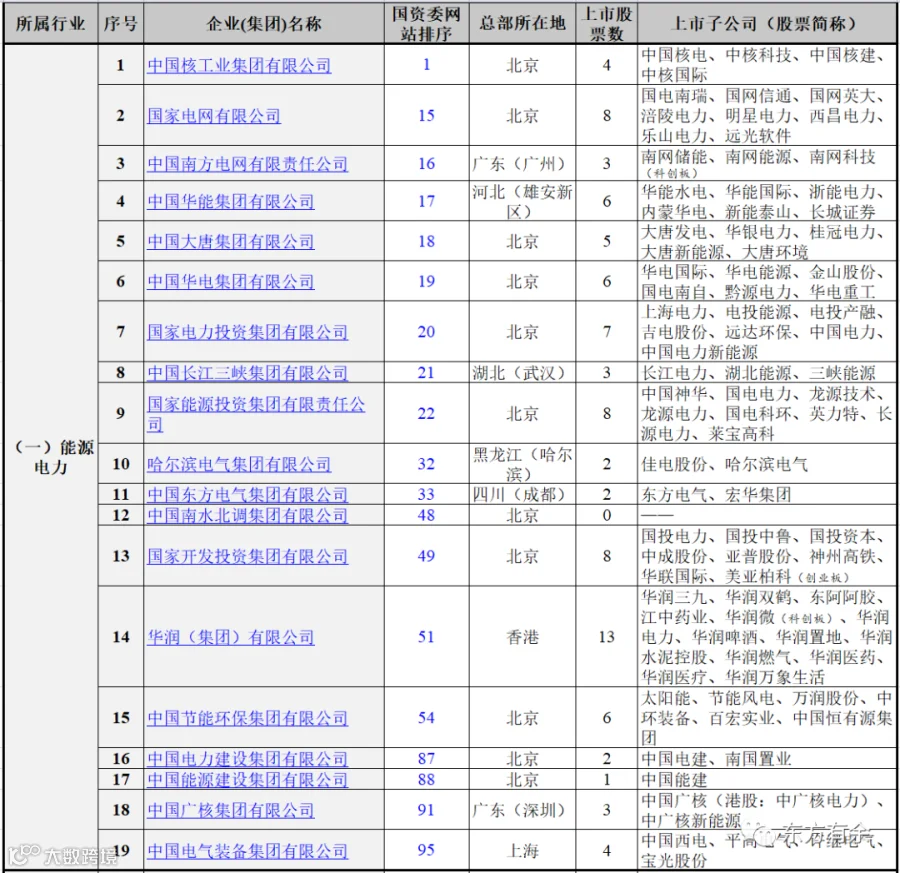Select headquarters cell 河北（雄安新区）
Screen dimensions: 900x873
[522, 201]
